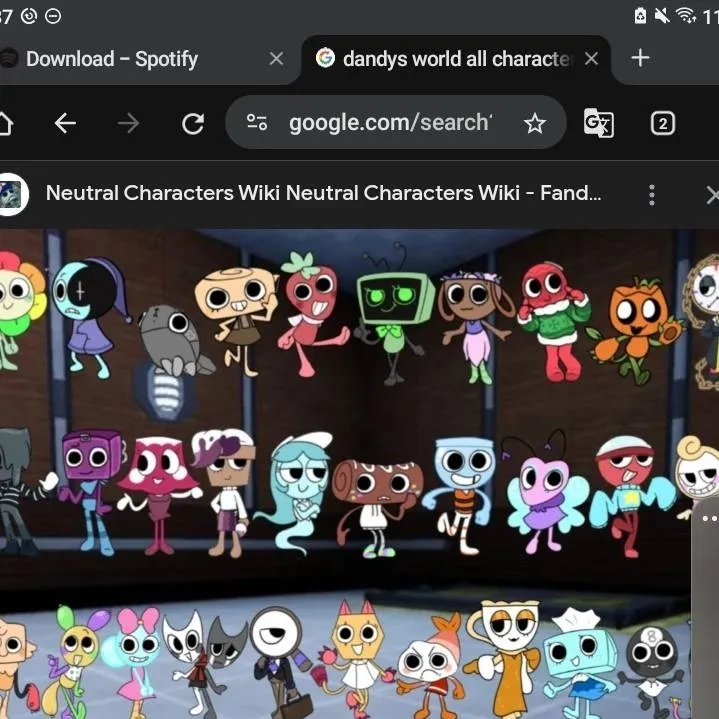The image size is (719, 719).
Task: Open the Google Translate icon
Action: [x=598, y=123]
